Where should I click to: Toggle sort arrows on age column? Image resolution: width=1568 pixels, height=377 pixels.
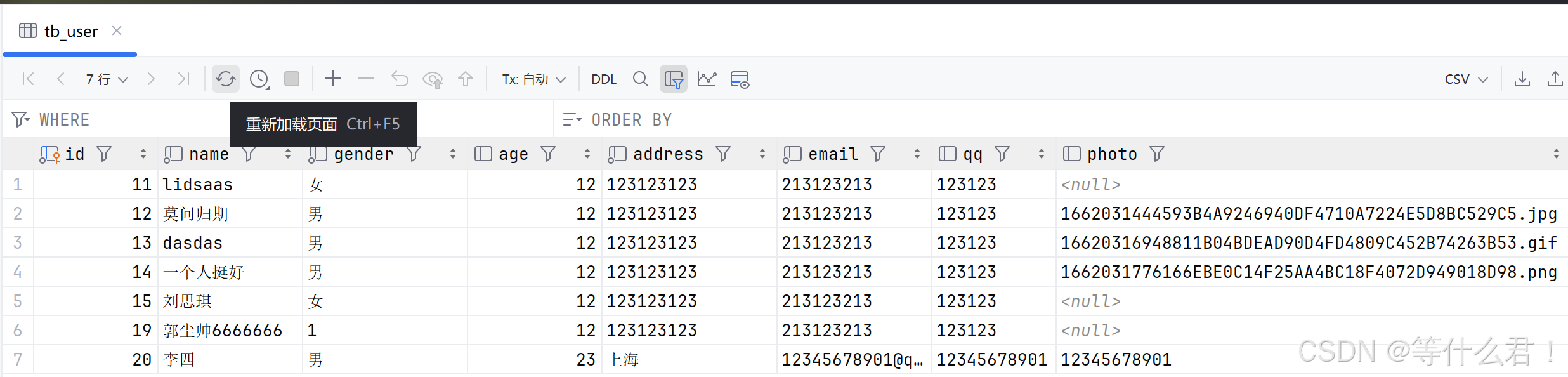(587, 154)
